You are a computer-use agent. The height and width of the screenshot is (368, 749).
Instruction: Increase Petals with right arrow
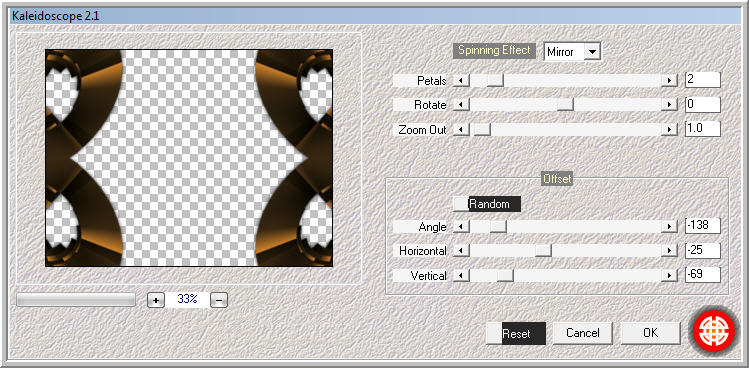tap(670, 80)
